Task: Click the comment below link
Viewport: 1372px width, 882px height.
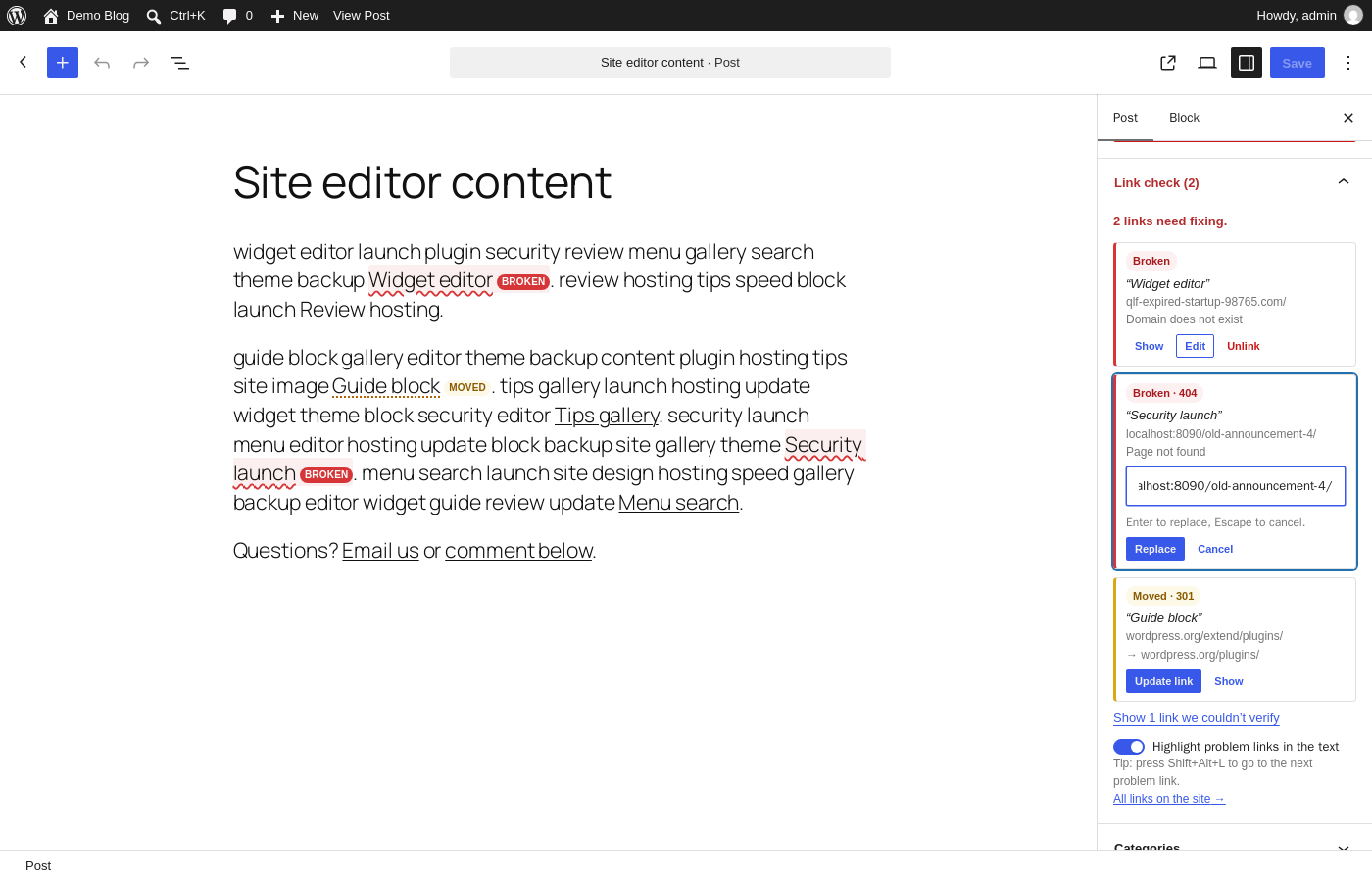Action: pos(518,551)
